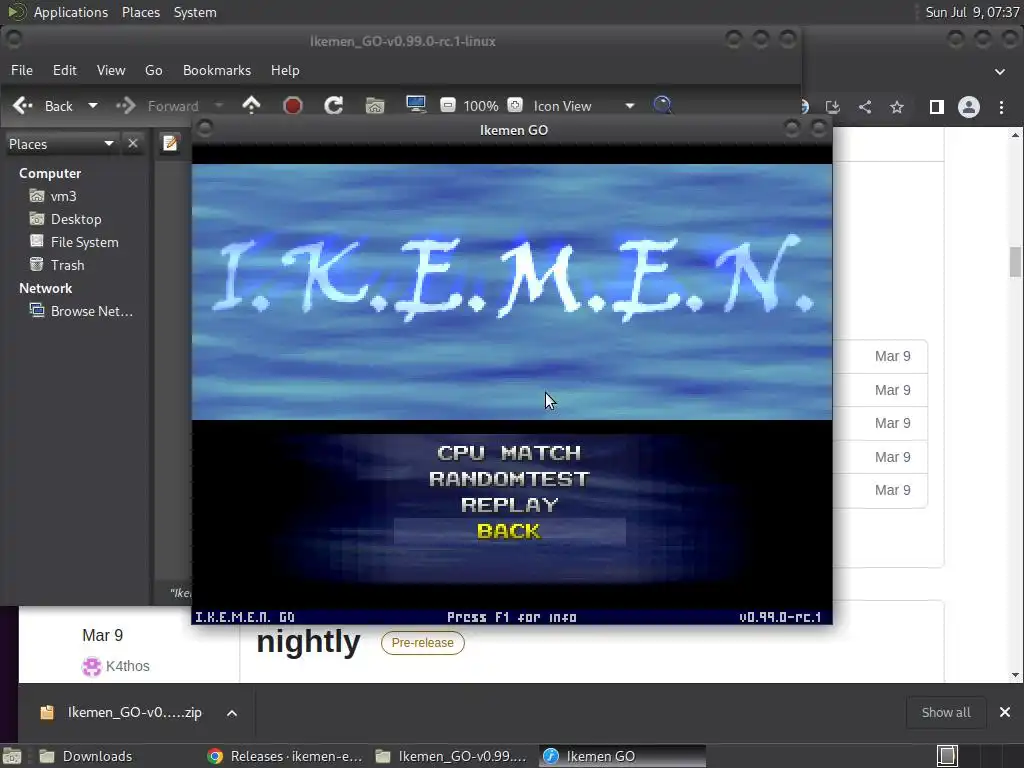Go Forward in the file manager toolbar
The height and width of the screenshot is (768, 1024).
coord(158,106)
